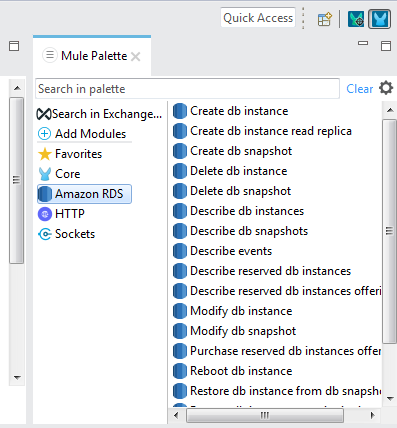The width and height of the screenshot is (397, 428).
Task: Select the Mule Palette tab
Action: click(92, 56)
